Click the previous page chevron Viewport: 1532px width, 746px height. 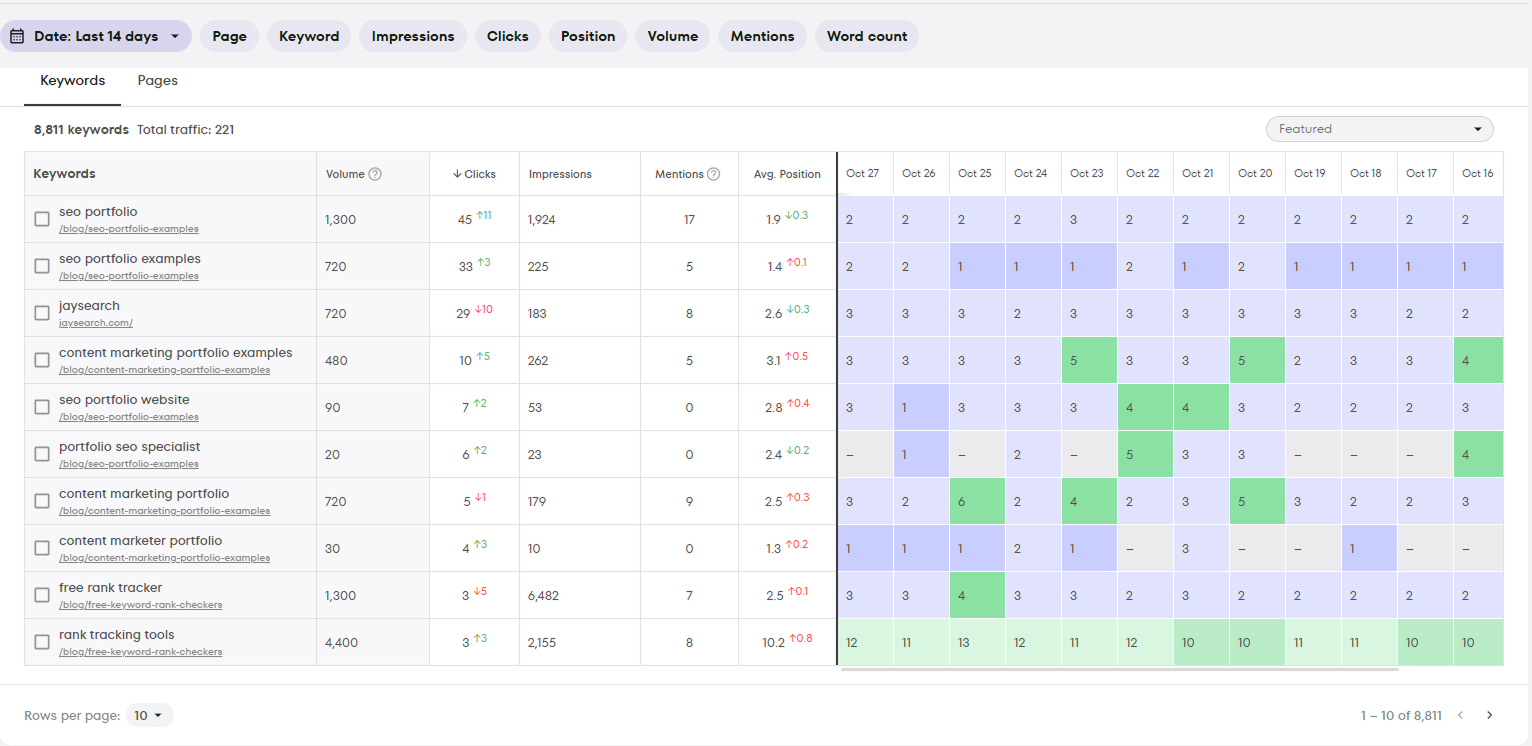point(1460,715)
